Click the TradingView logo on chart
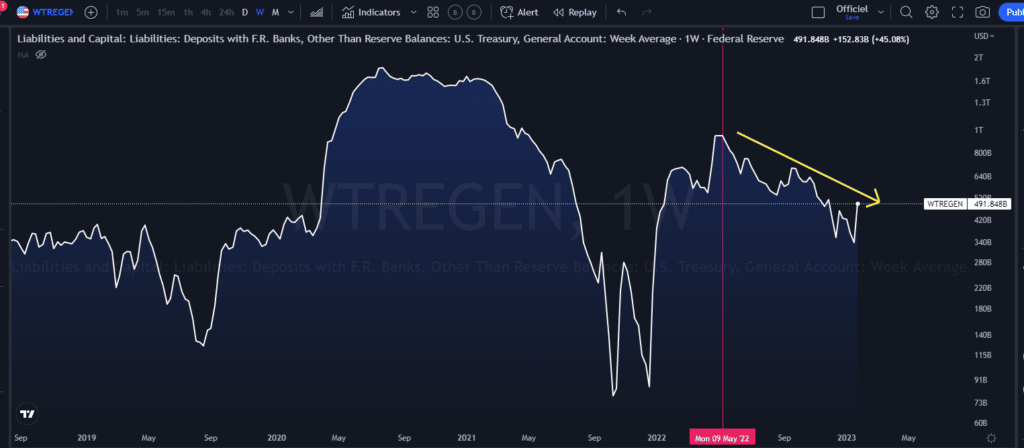Screen dimensions: 1024x448 (27, 414)
